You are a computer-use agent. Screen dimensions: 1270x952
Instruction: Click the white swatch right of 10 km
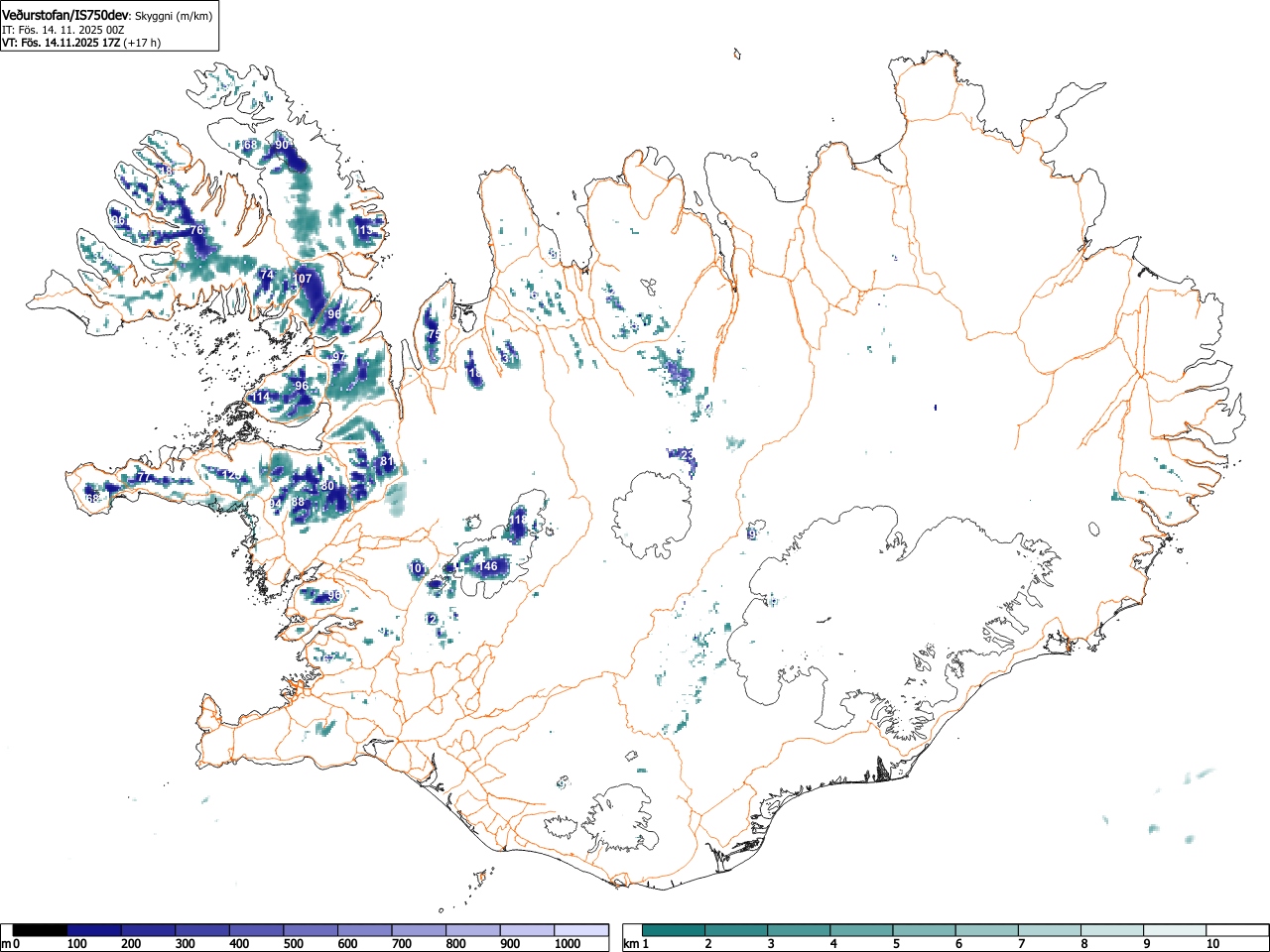point(1236,930)
